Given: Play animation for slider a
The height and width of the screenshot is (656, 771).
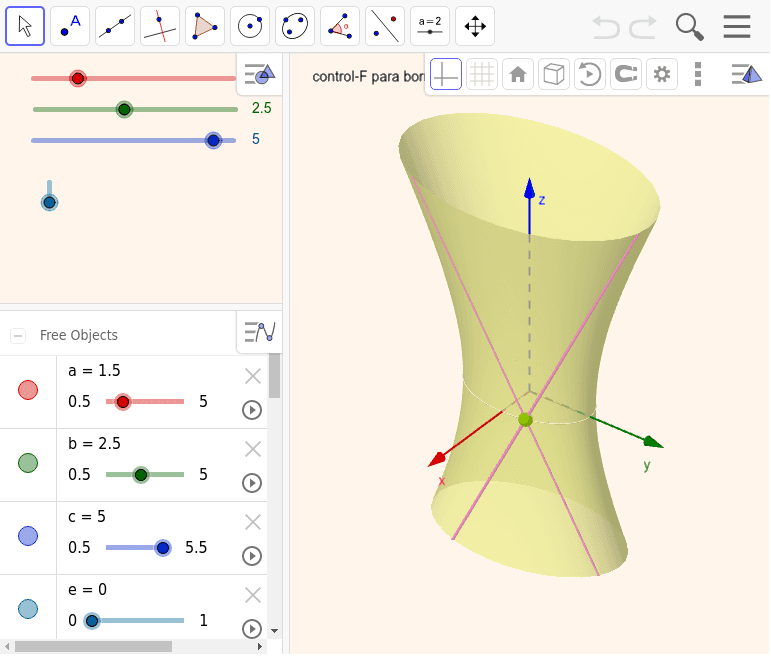Looking at the screenshot, I should pos(252,410).
